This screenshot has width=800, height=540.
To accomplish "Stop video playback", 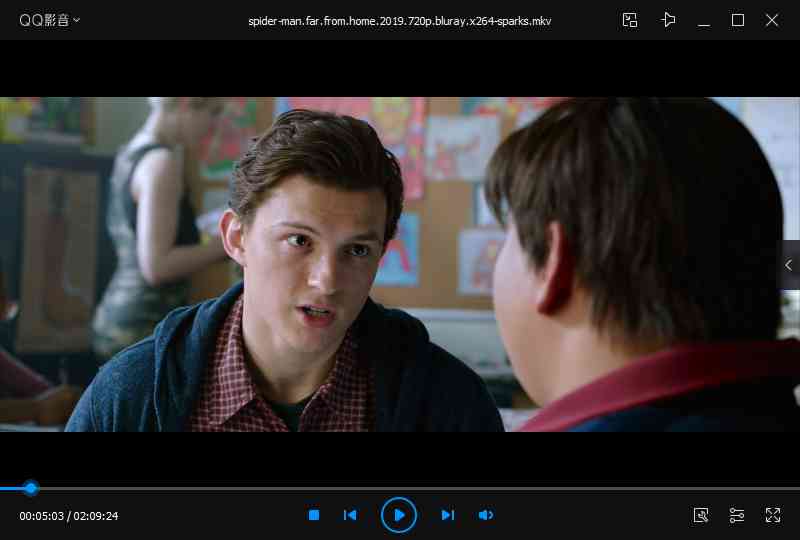I will 314,515.
